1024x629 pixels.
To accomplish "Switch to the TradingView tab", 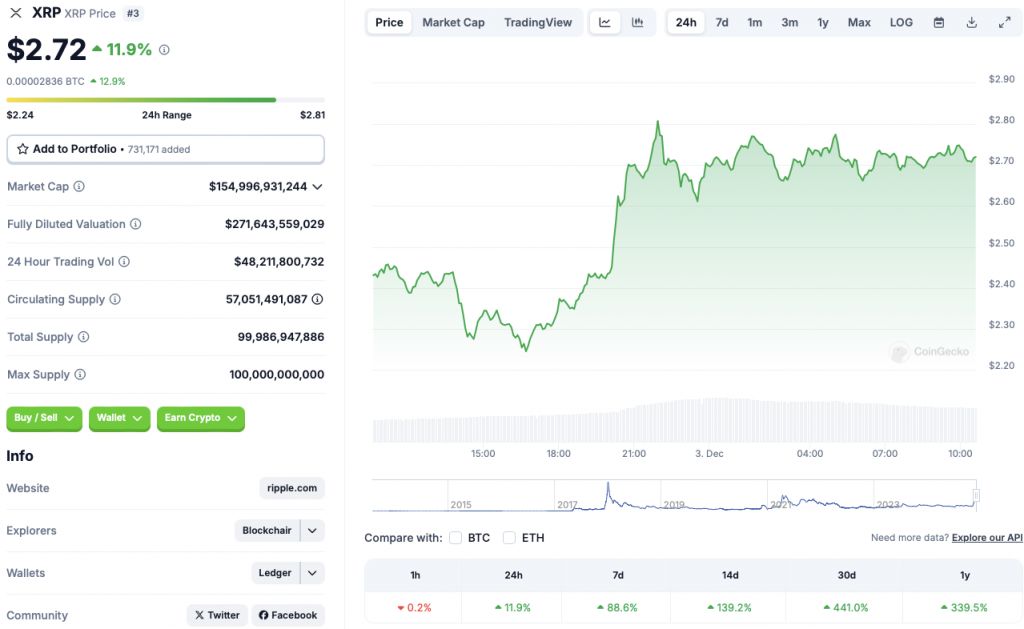I will (x=538, y=21).
